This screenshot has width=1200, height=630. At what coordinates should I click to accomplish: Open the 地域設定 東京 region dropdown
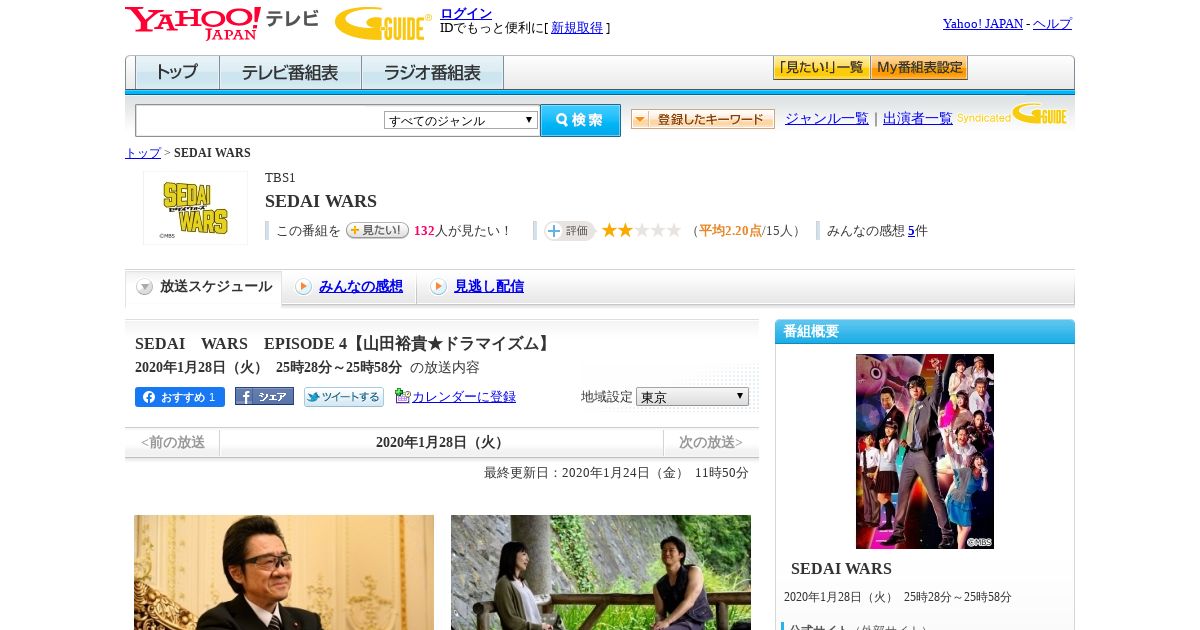click(x=692, y=397)
